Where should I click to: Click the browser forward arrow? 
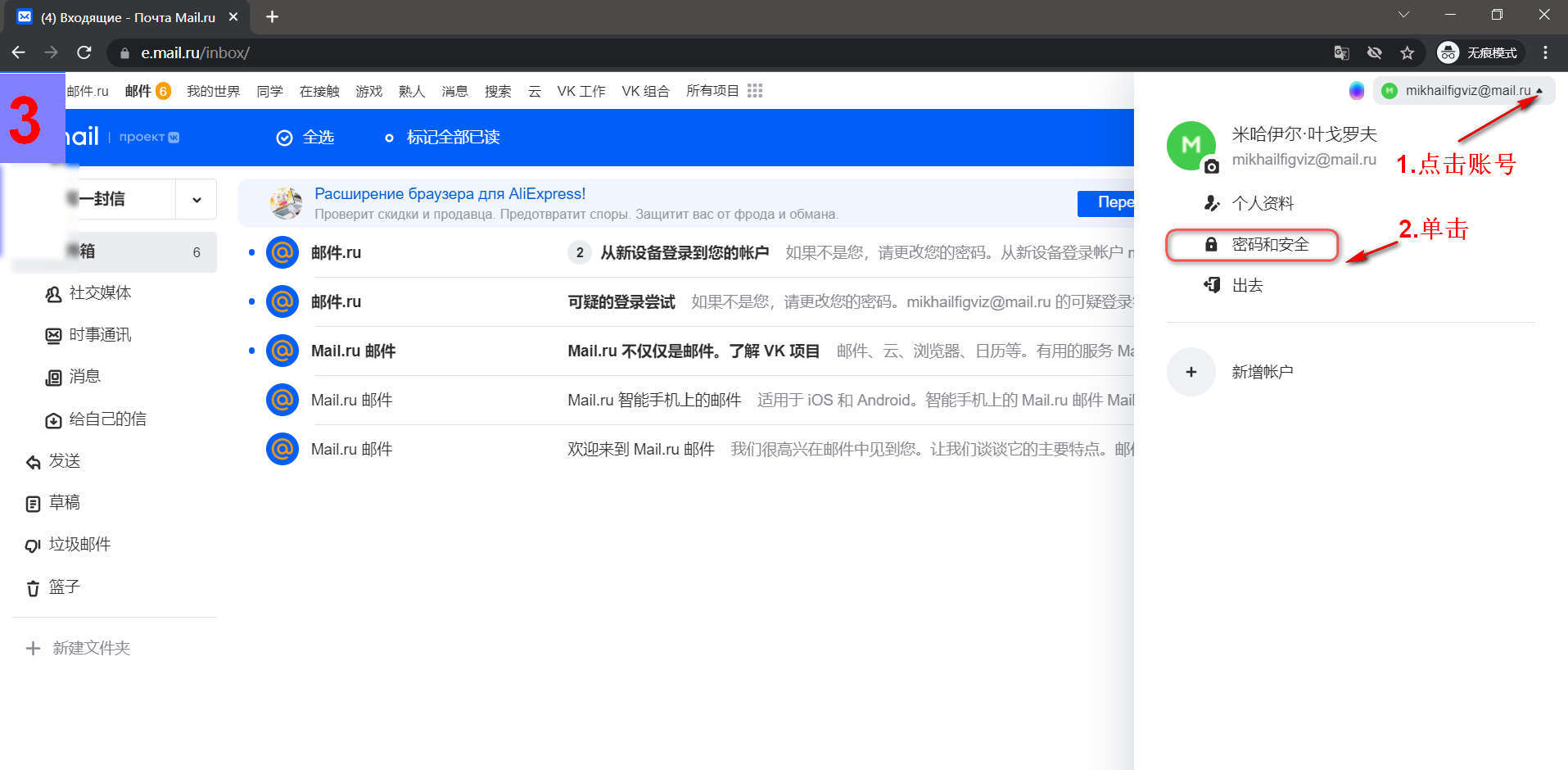(x=51, y=52)
